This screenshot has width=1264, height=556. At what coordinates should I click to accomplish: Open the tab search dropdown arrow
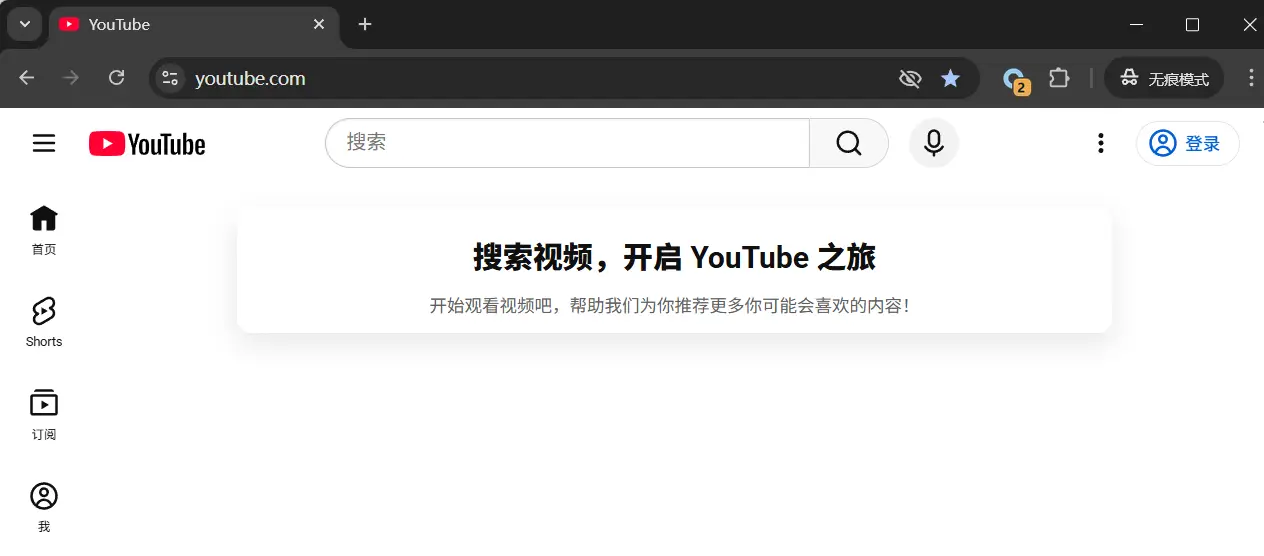click(x=25, y=24)
